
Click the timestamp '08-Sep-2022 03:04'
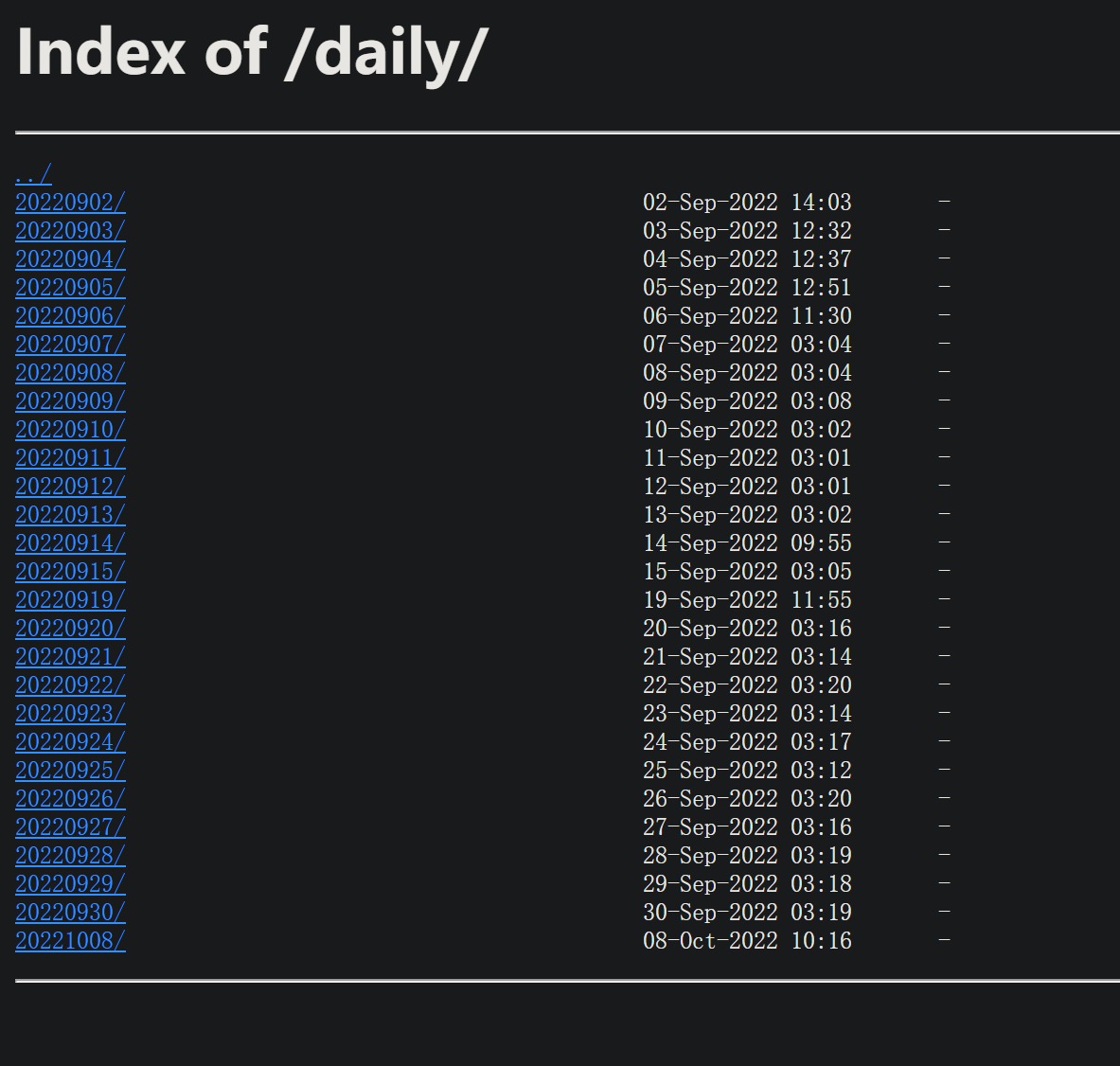coord(747,372)
